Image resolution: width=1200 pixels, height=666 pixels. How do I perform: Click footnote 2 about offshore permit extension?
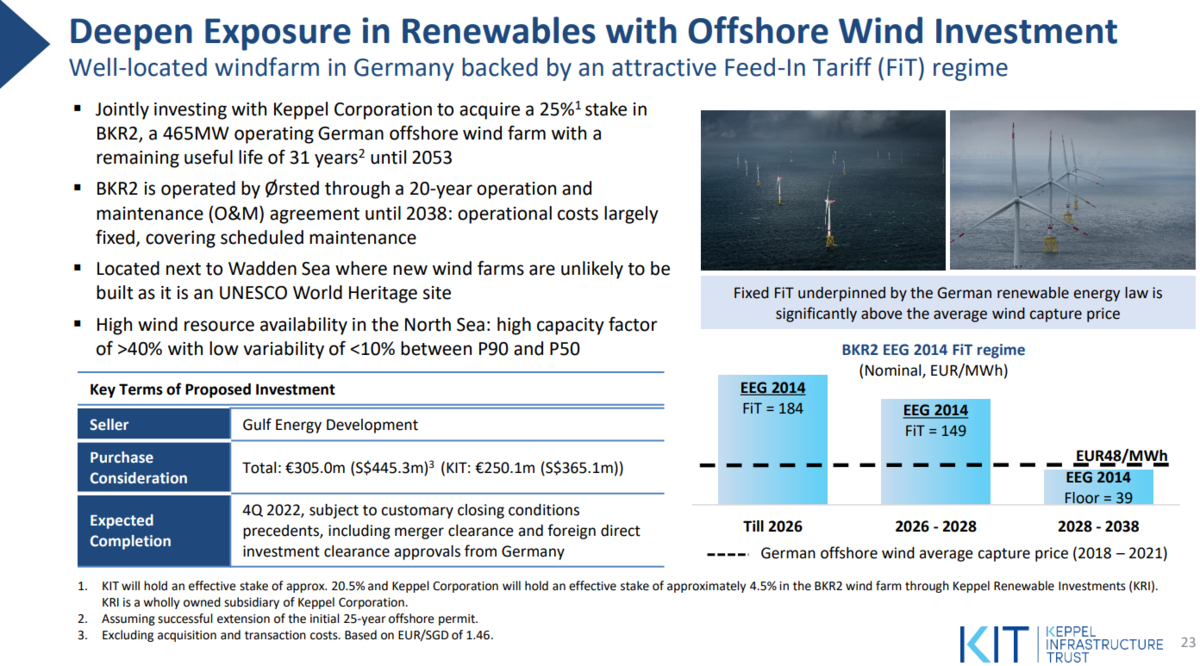pos(290,619)
